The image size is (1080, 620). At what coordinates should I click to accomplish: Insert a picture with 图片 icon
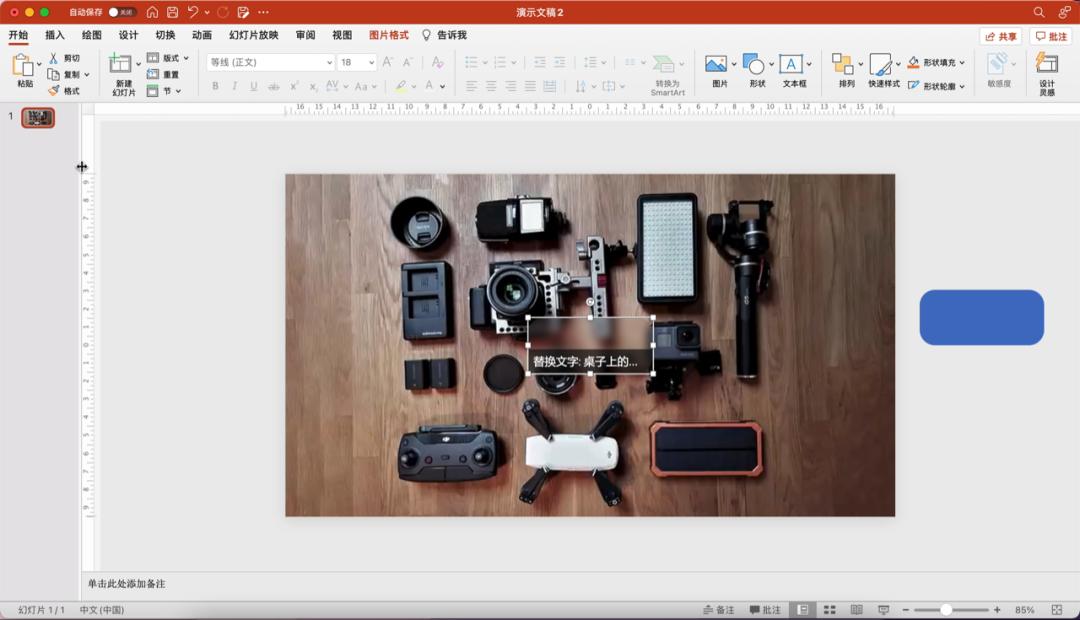pyautogui.click(x=716, y=65)
